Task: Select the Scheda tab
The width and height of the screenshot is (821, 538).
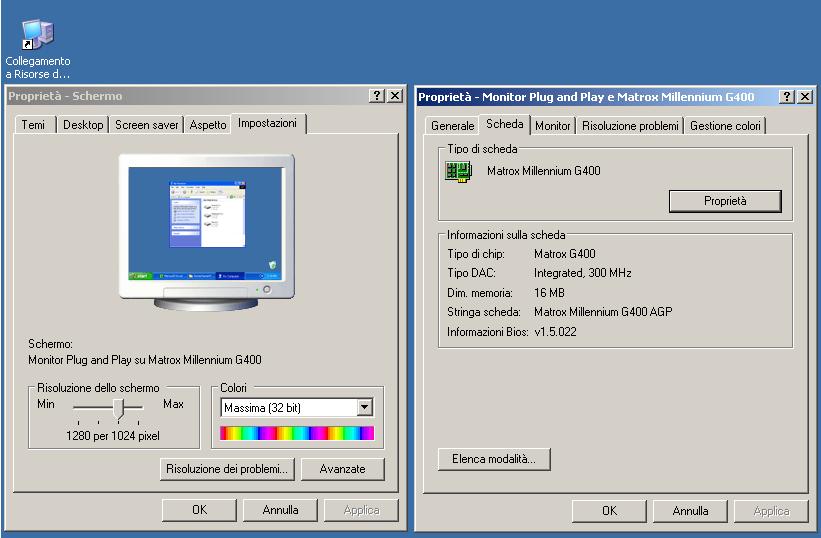Action: pyautogui.click(x=505, y=124)
